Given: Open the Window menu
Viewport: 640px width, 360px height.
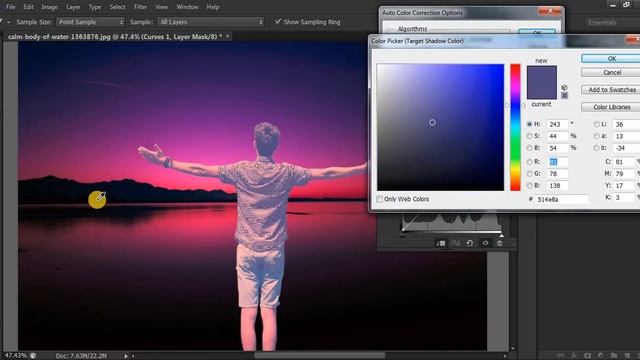Looking at the screenshot, I should pyautogui.click(x=187, y=7).
